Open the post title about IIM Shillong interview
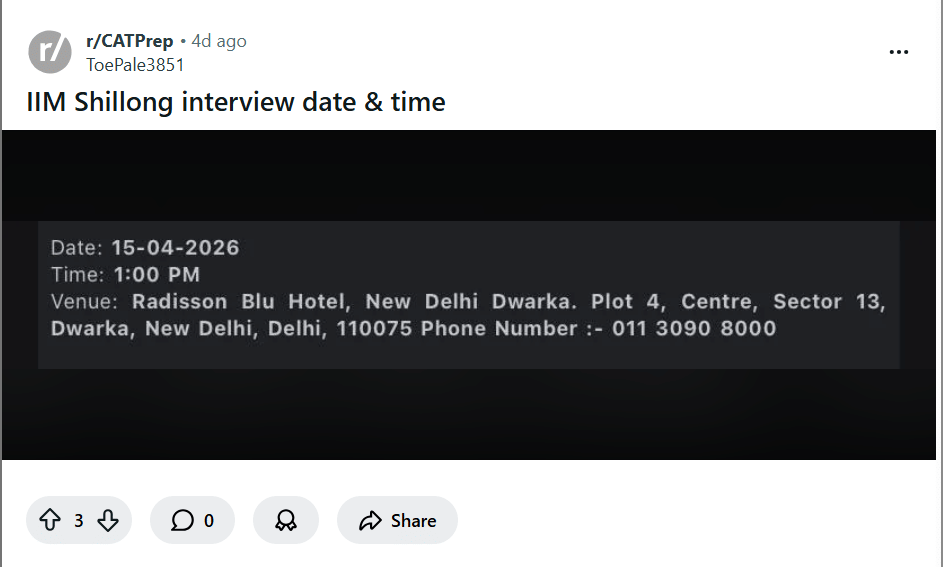Viewport: 943px width, 567px height. point(236,101)
